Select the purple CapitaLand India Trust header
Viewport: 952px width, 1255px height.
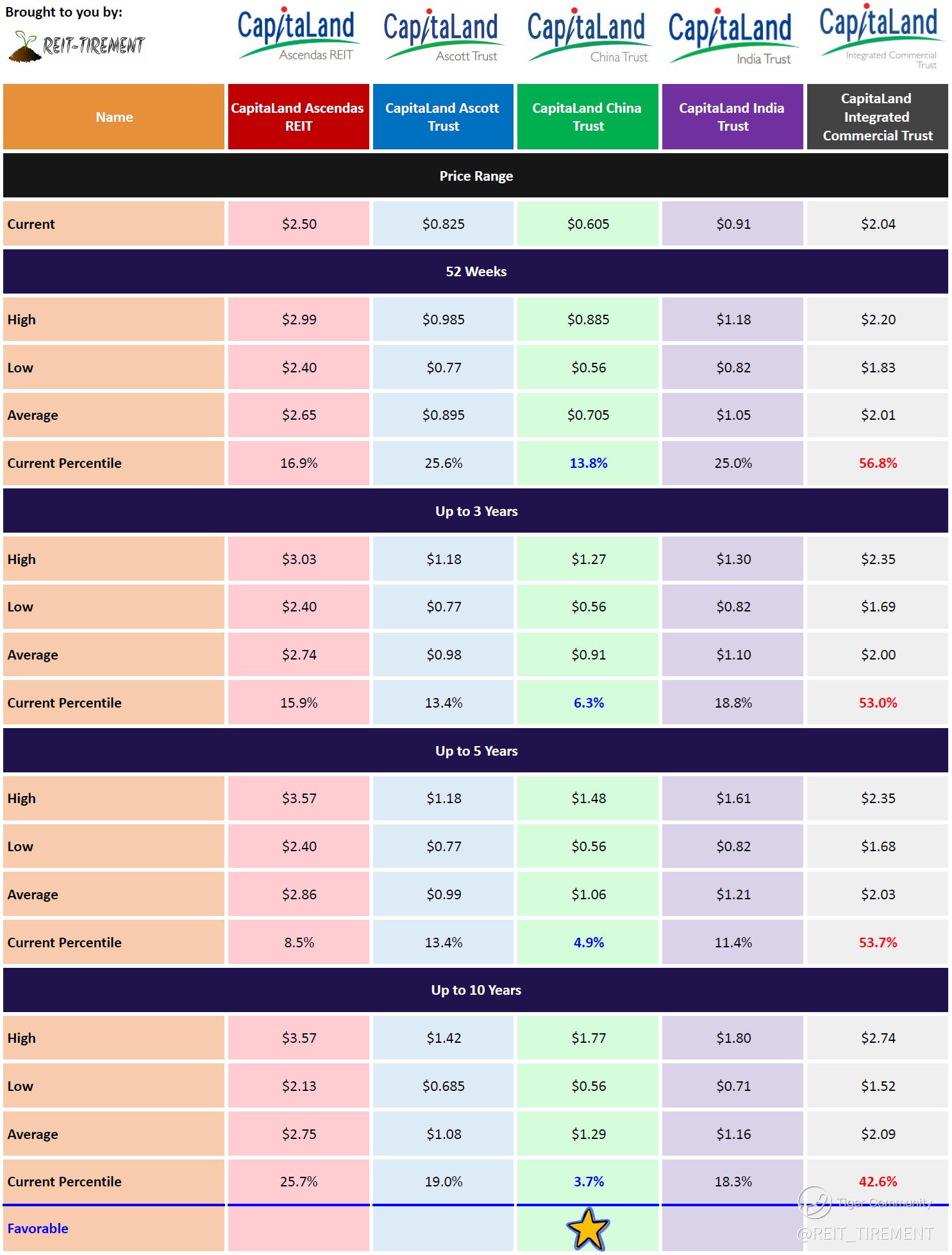tap(732, 117)
